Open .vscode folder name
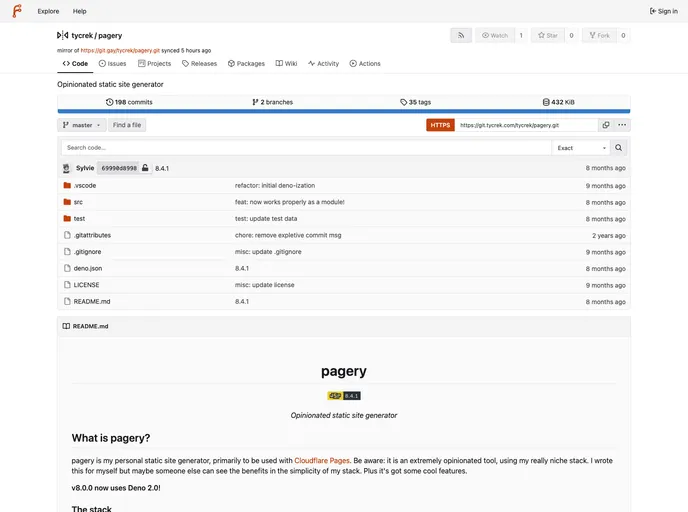Image resolution: width=688 pixels, height=512 pixels. (x=85, y=186)
